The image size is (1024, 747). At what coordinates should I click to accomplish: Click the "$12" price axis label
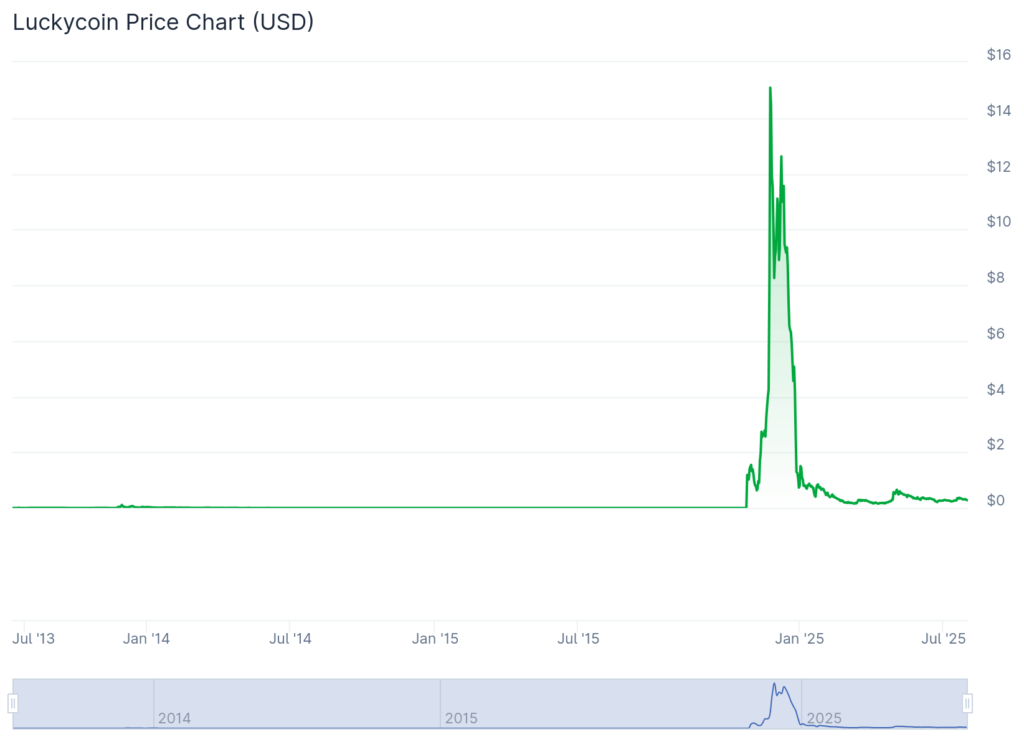996,166
